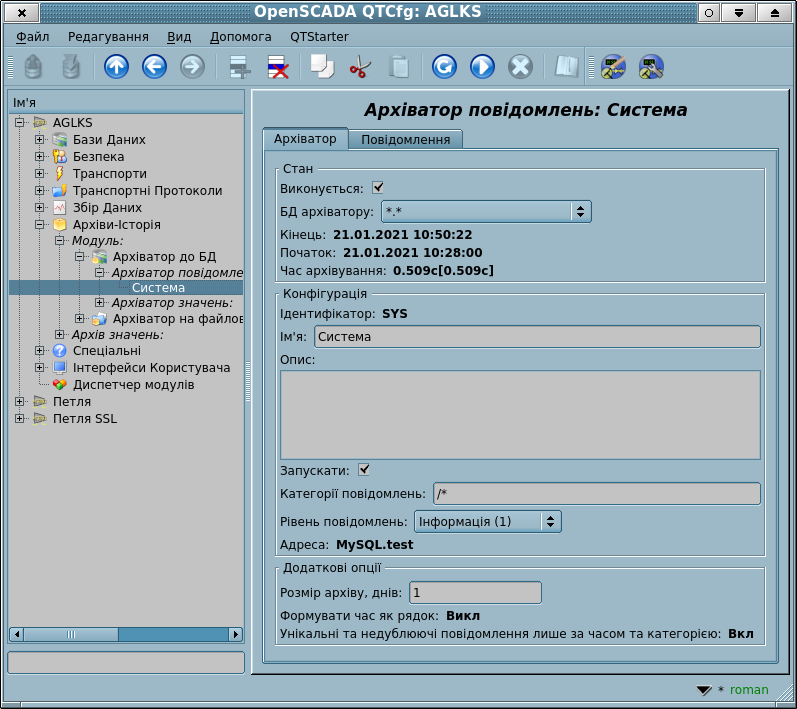Click the 'roman' user label in status bar
797x709 pixels.
[x=749, y=690]
